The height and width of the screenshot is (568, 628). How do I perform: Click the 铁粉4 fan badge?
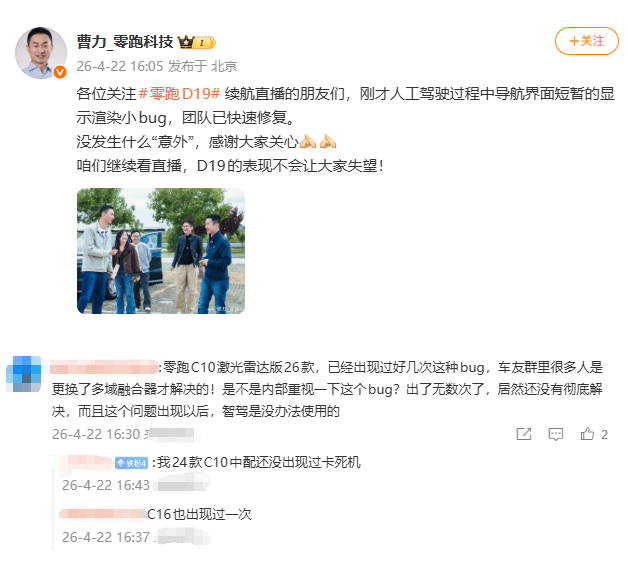131,463
